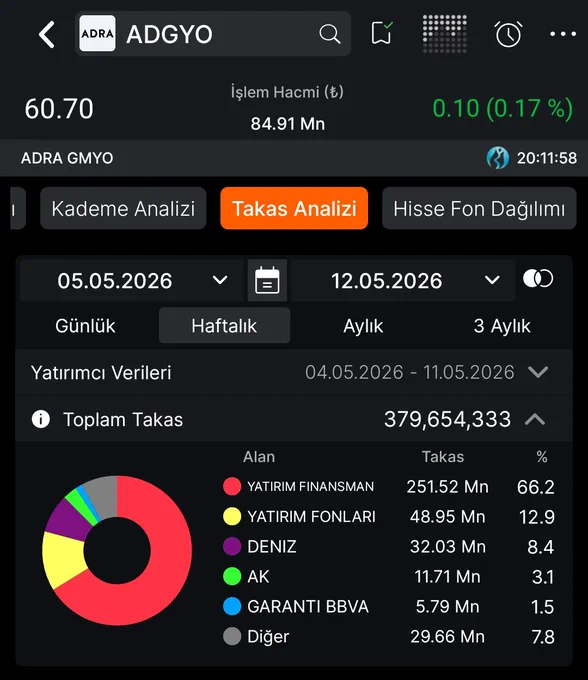Image resolution: width=588 pixels, height=680 pixels.
Task: Tap the ADGYO ticker search field
Action: tap(212, 34)
